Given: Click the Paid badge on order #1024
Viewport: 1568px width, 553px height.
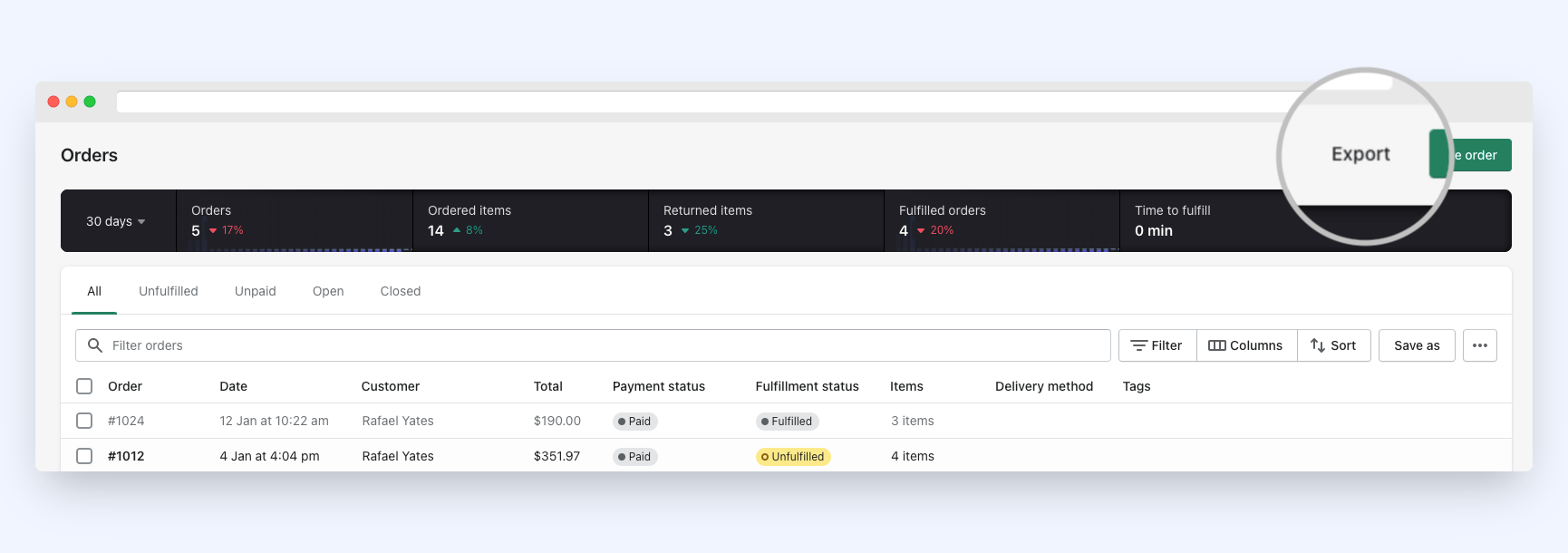Looking at the screenshot, I should pyautogui.click(x=634, y=422).
